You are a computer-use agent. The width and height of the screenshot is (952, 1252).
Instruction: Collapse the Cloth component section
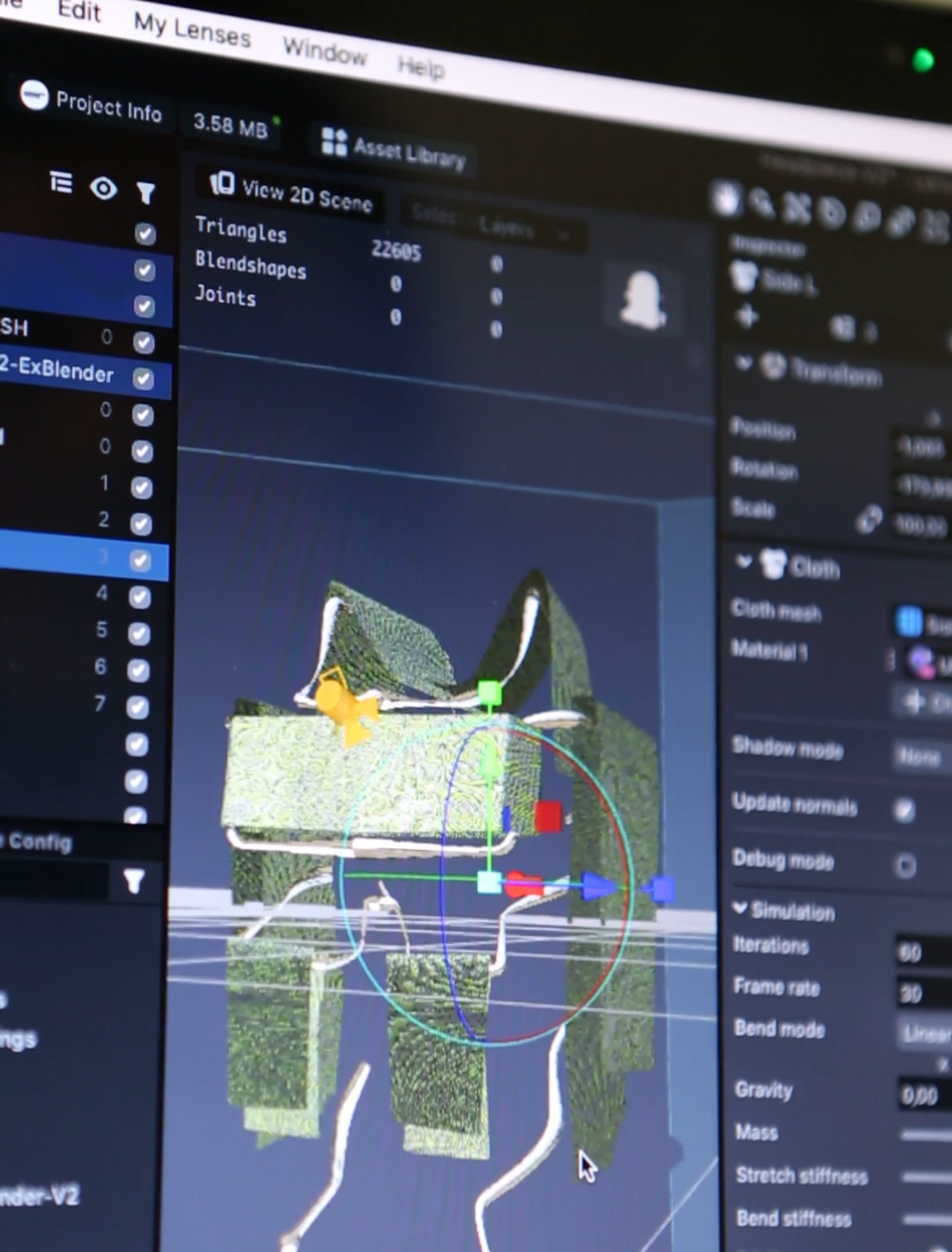tap(744, 562)
